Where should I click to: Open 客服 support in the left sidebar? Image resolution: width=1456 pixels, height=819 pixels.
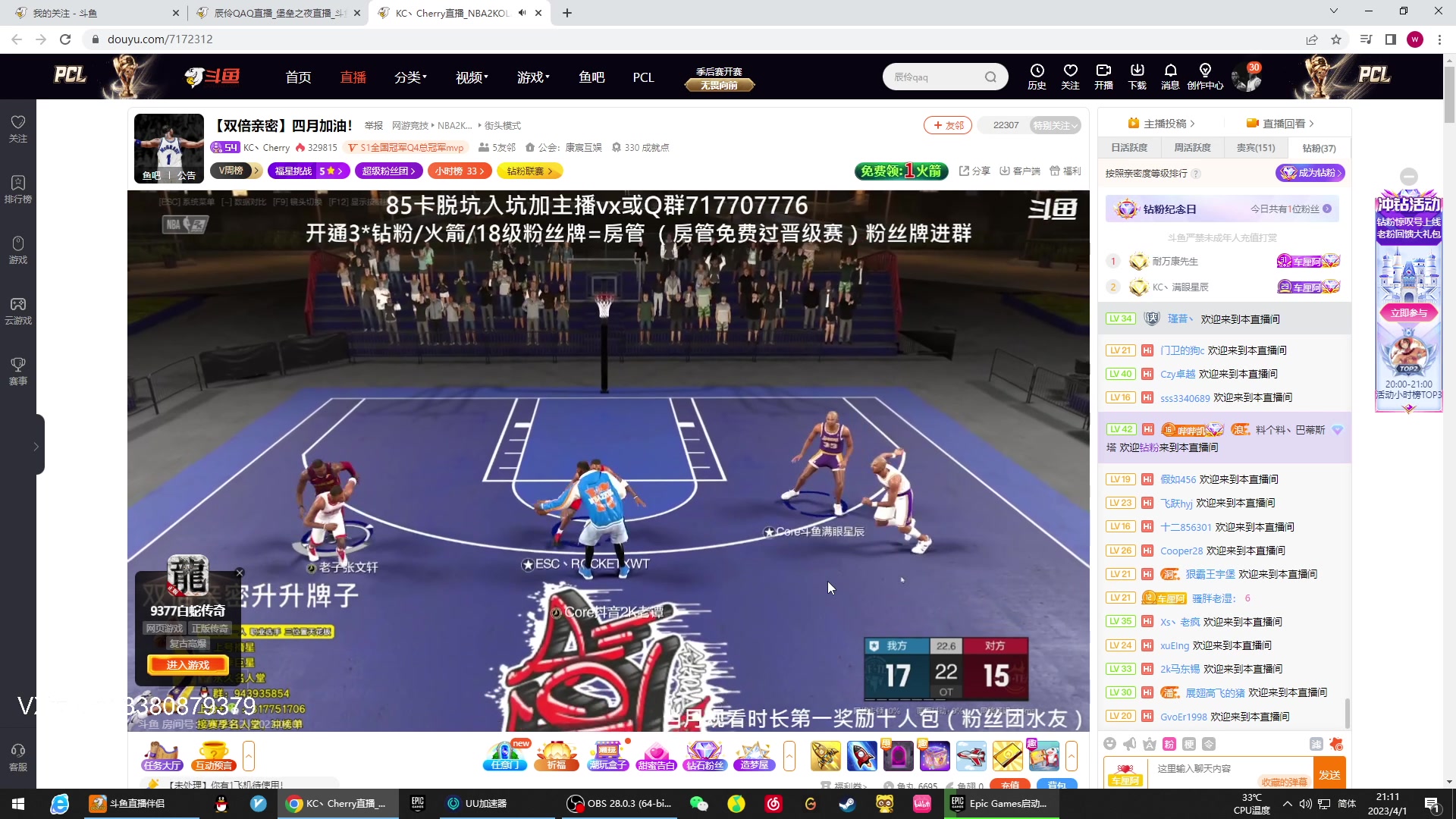click(x=18, y=758)
